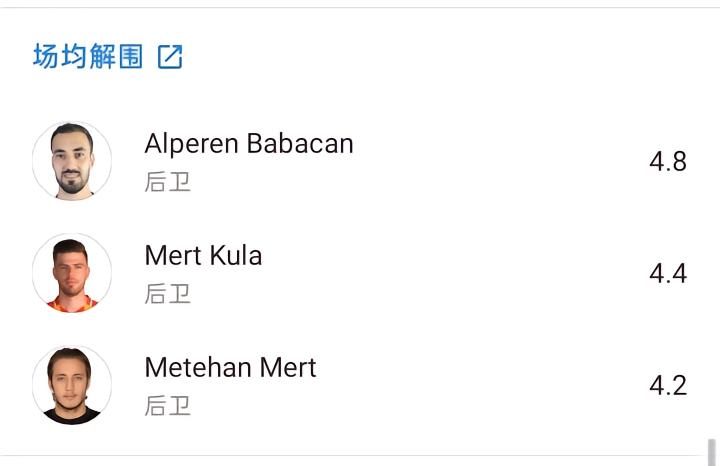Viewport: 720px width, 466px height.
Task: Click the 4.8 clearances value
Action: [667, 162]
